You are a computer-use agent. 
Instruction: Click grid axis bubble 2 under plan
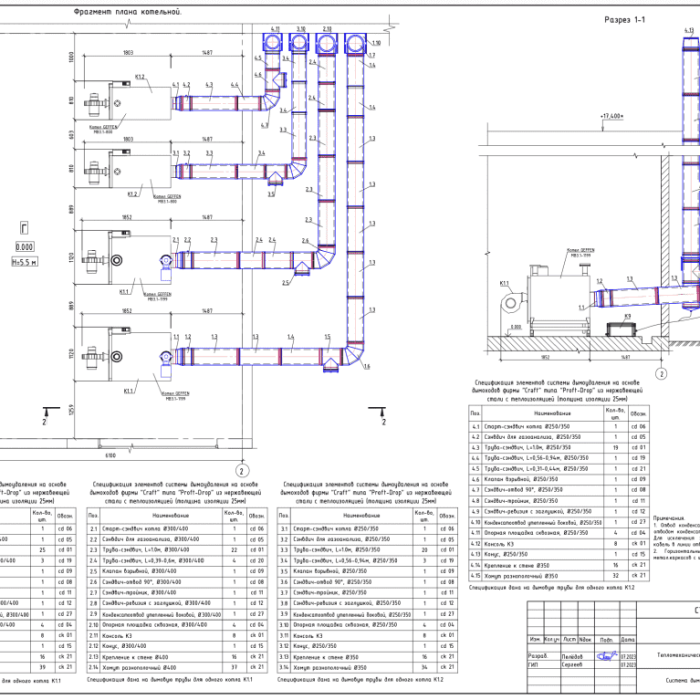tap(240, 468)
